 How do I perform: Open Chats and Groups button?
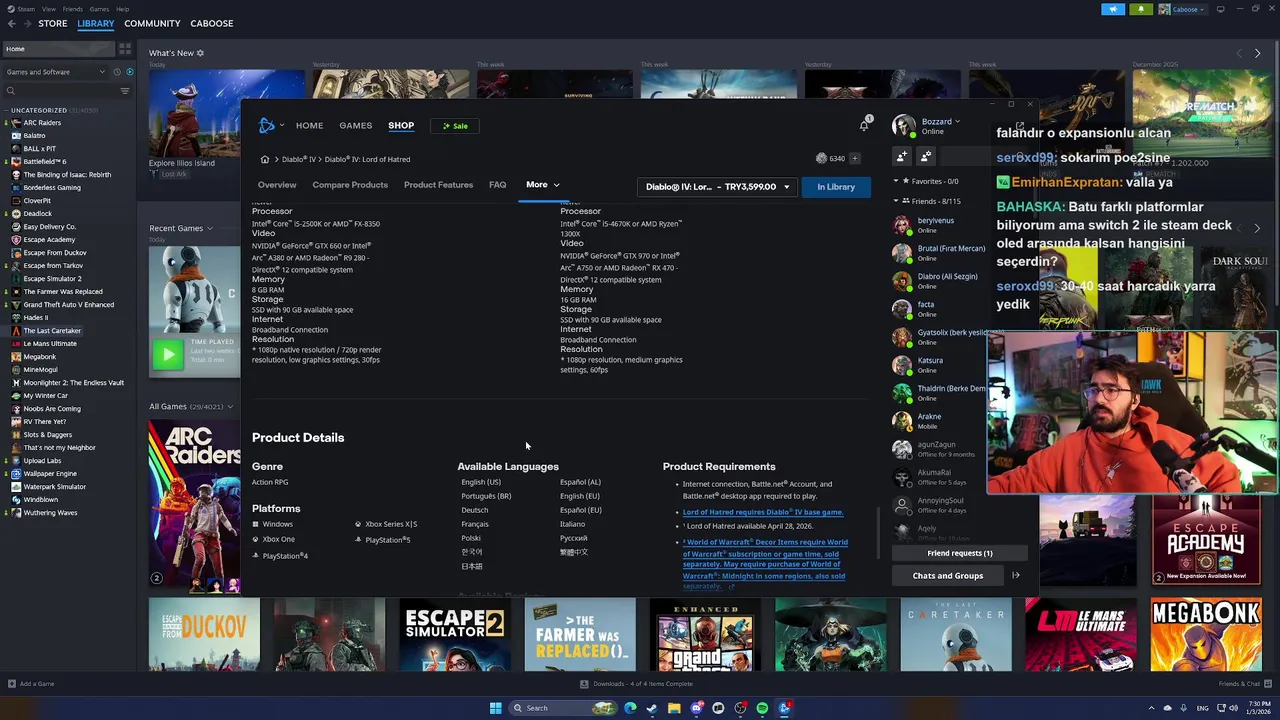coord(947,575)
